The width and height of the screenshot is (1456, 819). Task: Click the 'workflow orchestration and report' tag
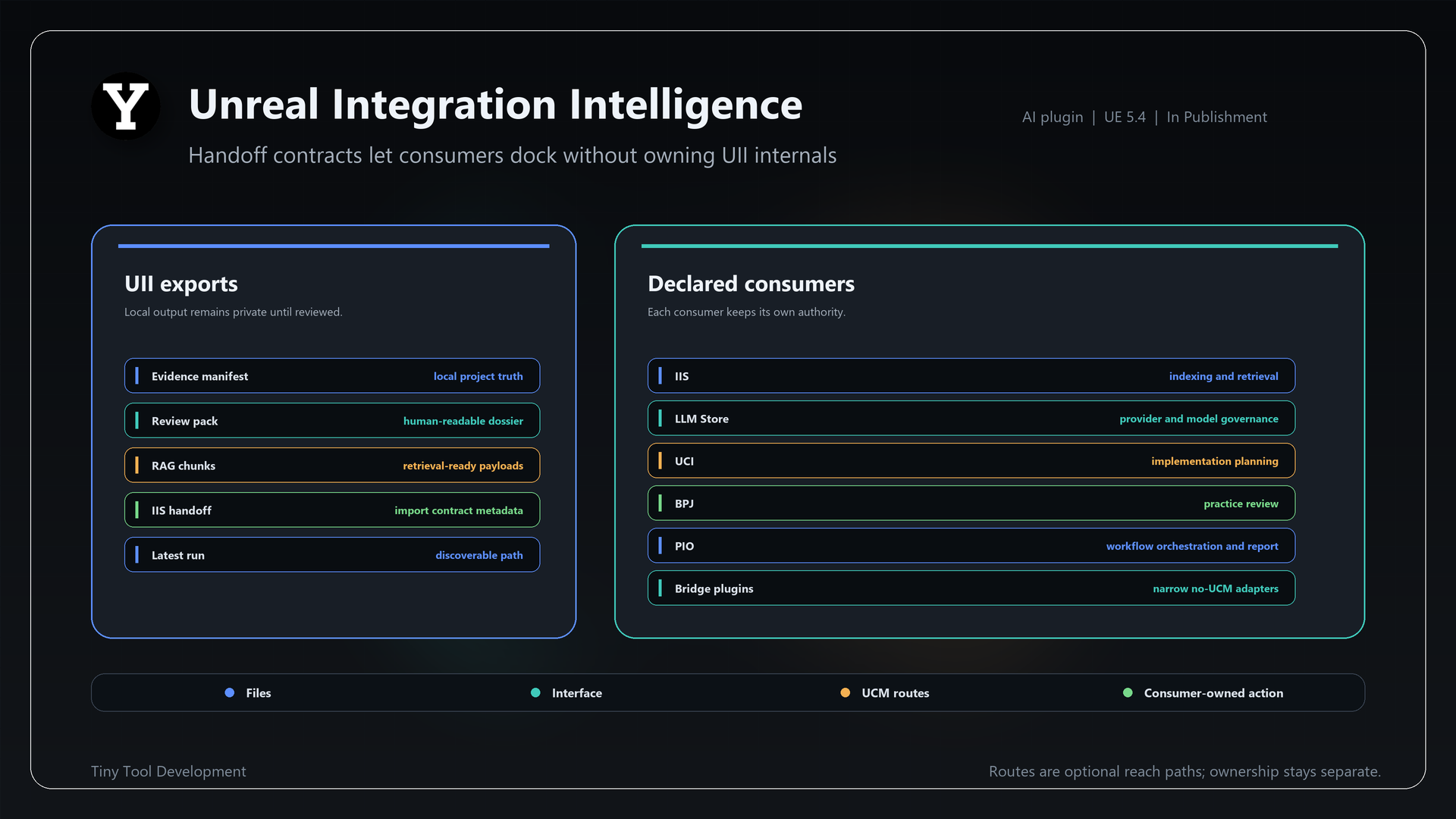[x=1192, y=546]
